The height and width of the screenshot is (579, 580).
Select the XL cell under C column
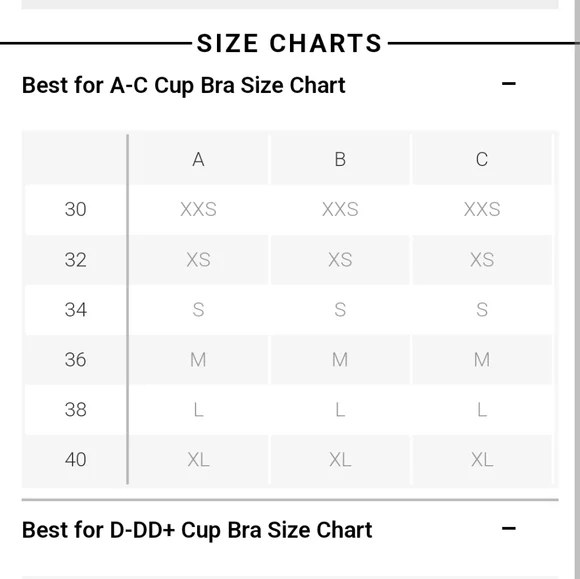482,460
